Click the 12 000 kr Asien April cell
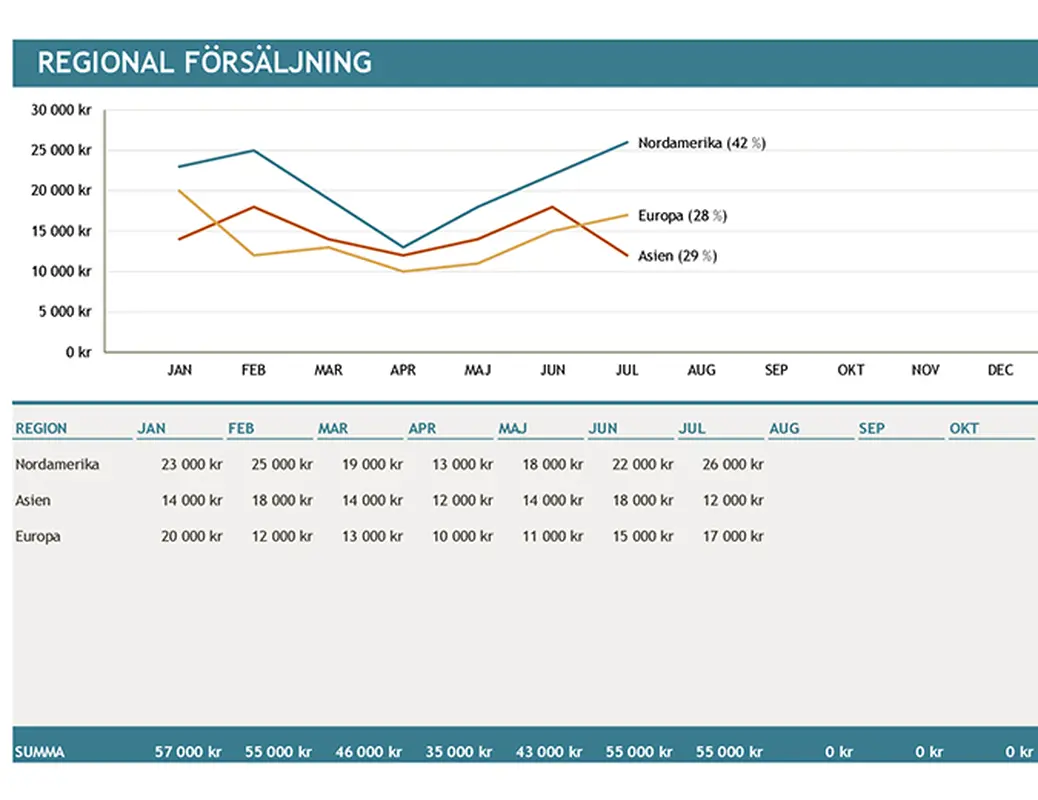Image resolution: width=1038 pixels, height=800 pixels. (x=462, y=500)
